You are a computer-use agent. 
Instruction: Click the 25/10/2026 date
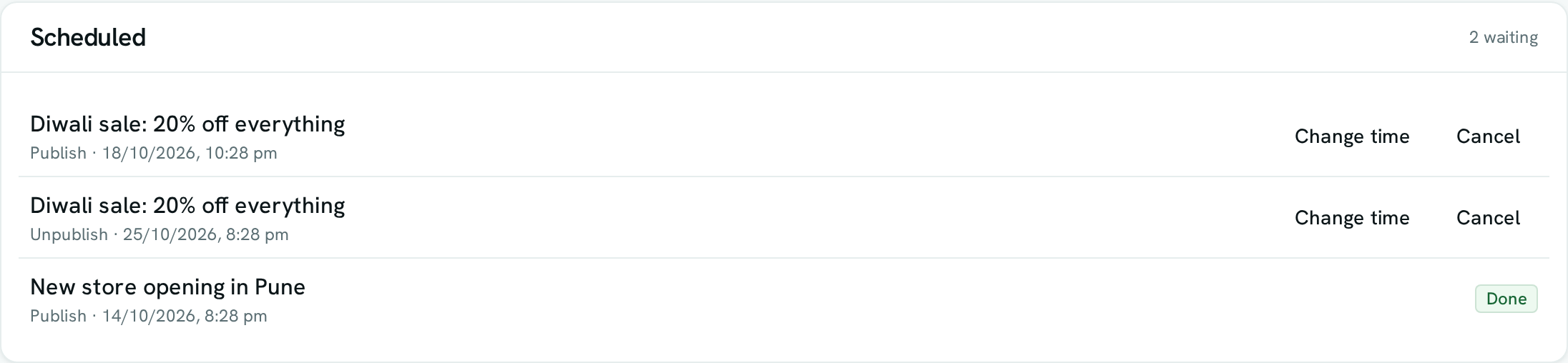(x=171, y=235)
